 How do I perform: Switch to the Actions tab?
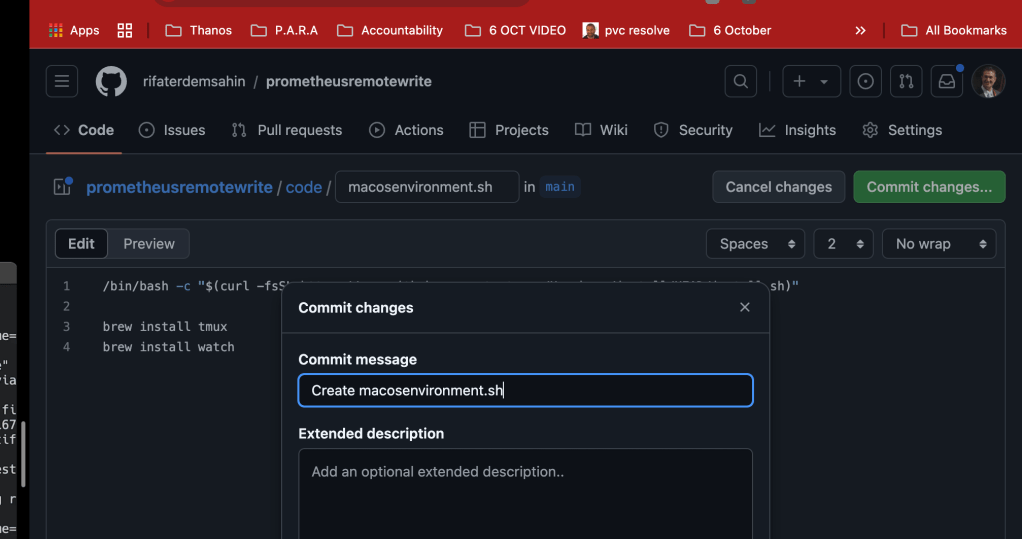click(406, 130)
